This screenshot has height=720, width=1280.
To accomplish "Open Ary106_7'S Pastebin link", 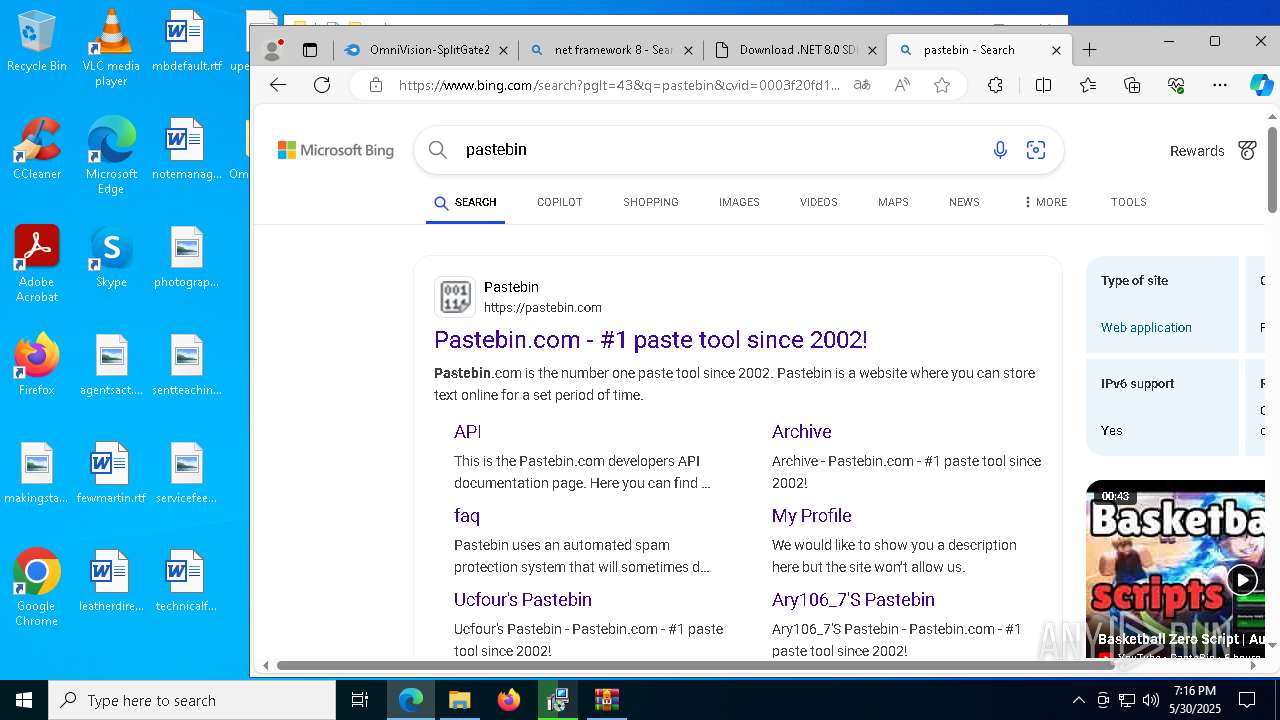I will click(853, 600).
